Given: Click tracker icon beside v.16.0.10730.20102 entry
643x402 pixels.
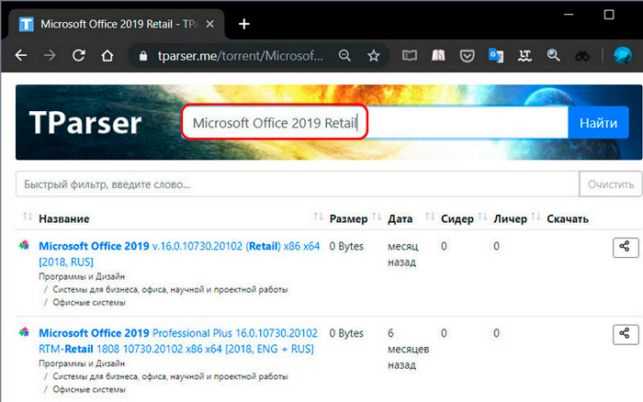Looking at the screenshot, I should click(x=24, y=245).
